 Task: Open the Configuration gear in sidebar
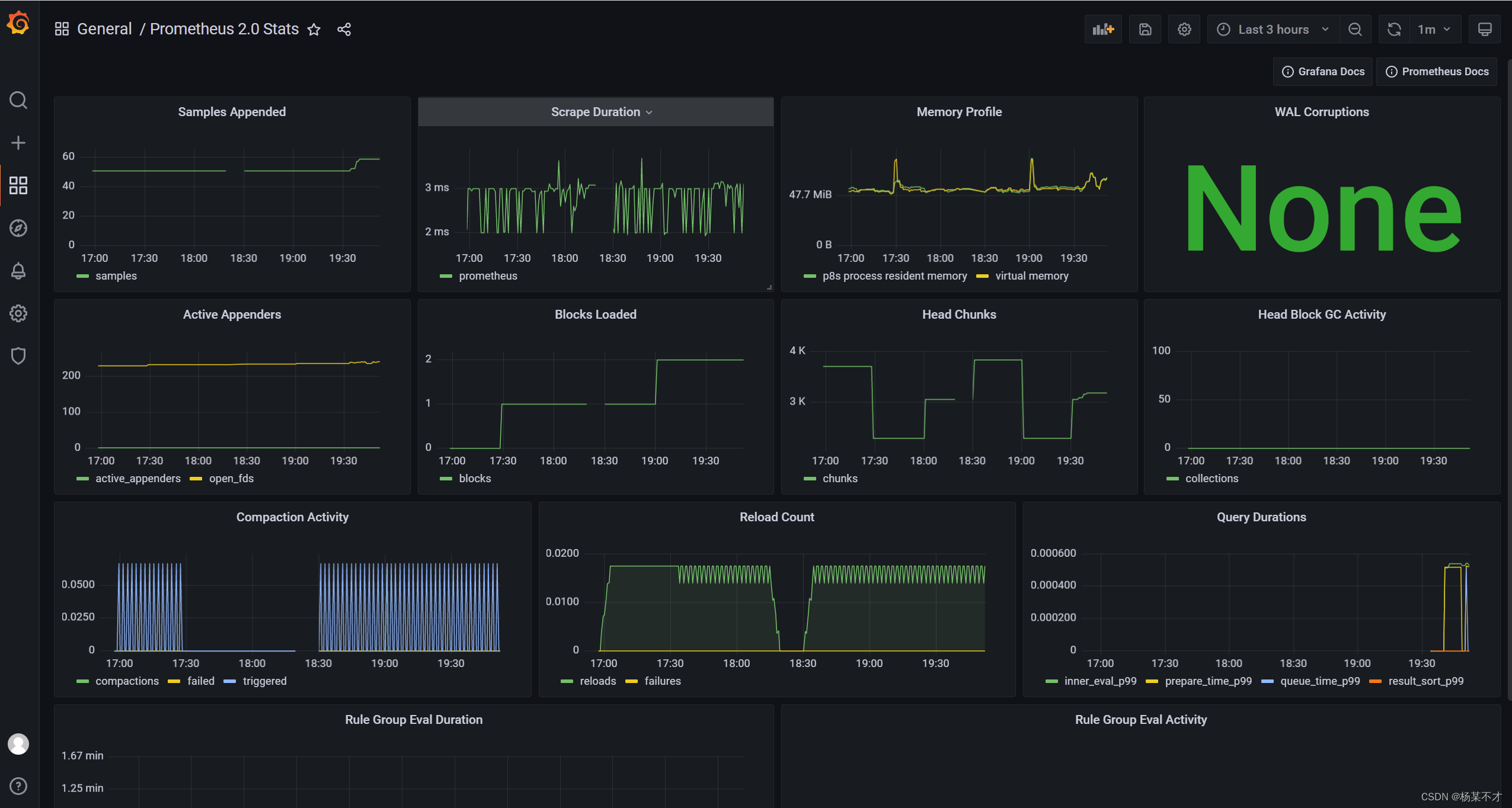coord(18,313)
